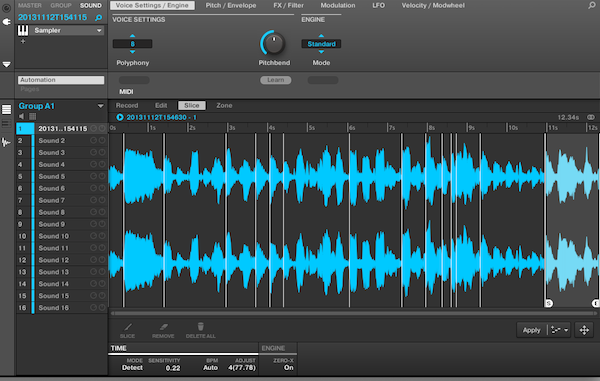Add a plug-in with the plus icon
This screenshot has width=600, height=381.
click(23, 41)
